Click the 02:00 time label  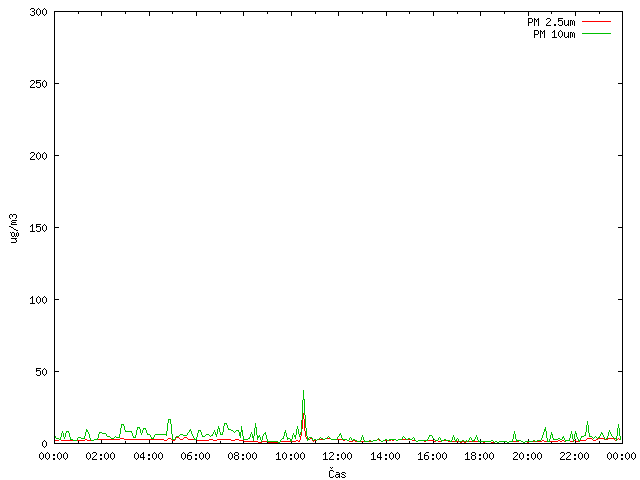coord(100,456)
